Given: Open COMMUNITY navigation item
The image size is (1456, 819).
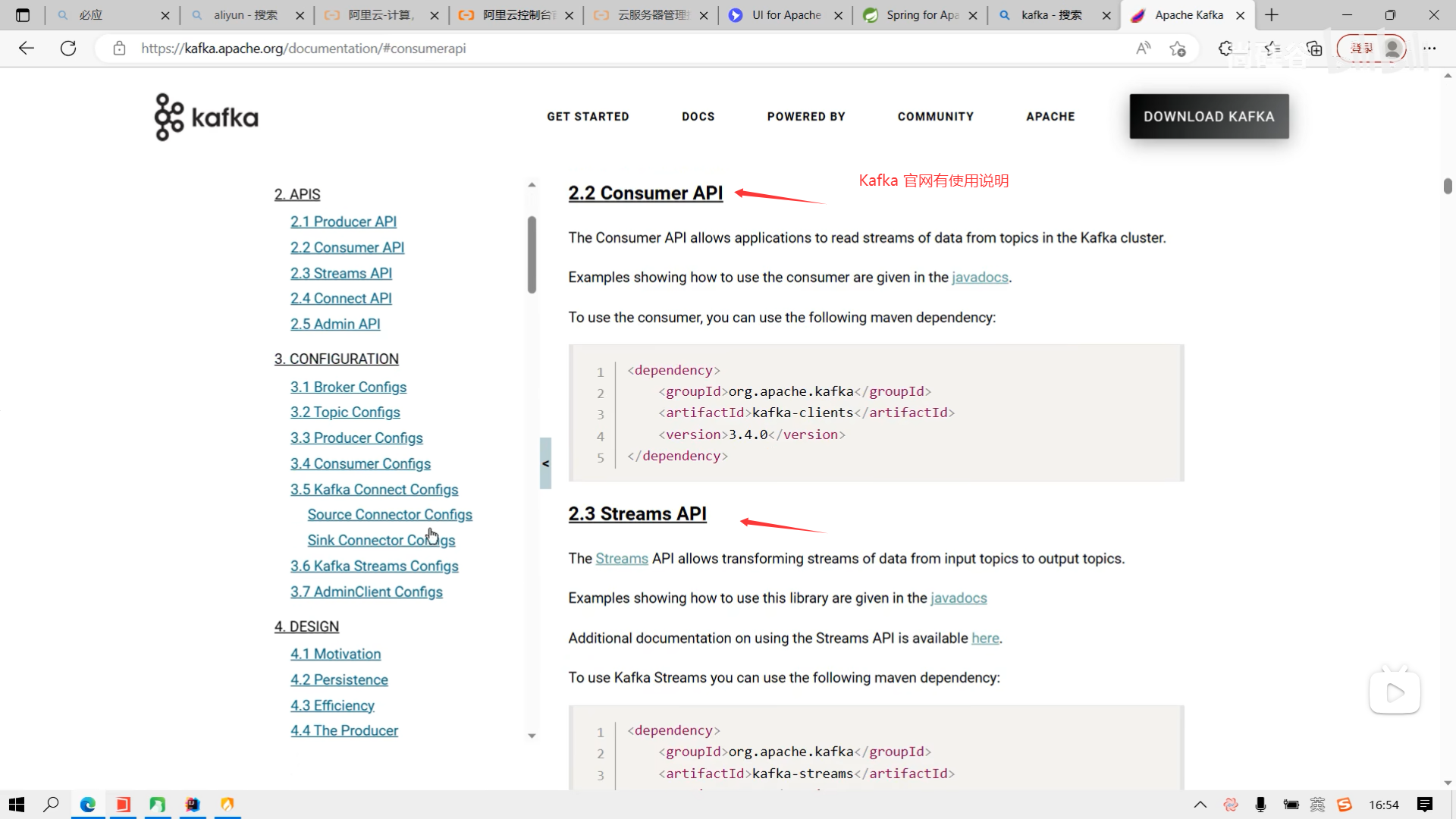Looking at the screenshot, I should coord(935,116).
